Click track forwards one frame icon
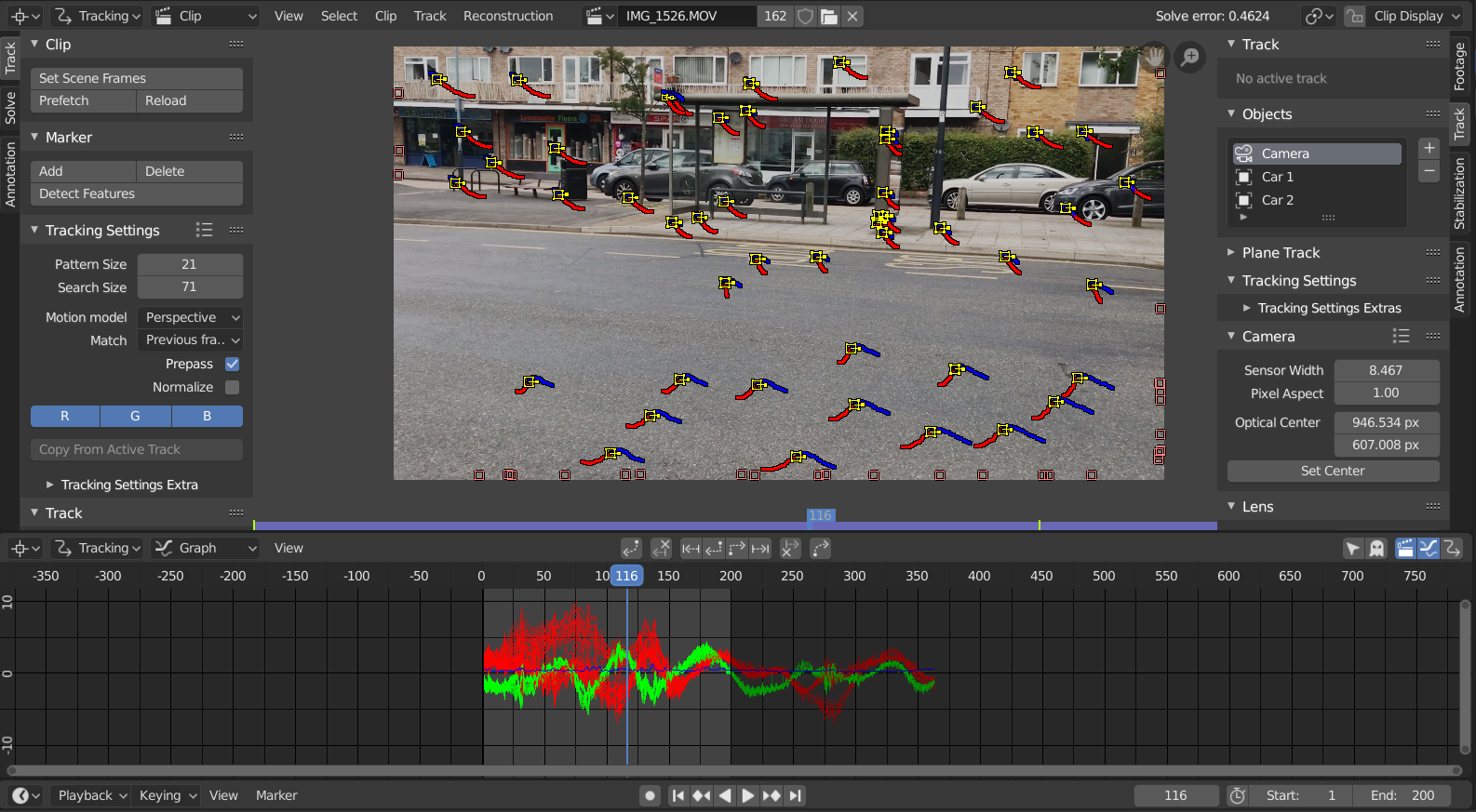 tap(737, 549)
